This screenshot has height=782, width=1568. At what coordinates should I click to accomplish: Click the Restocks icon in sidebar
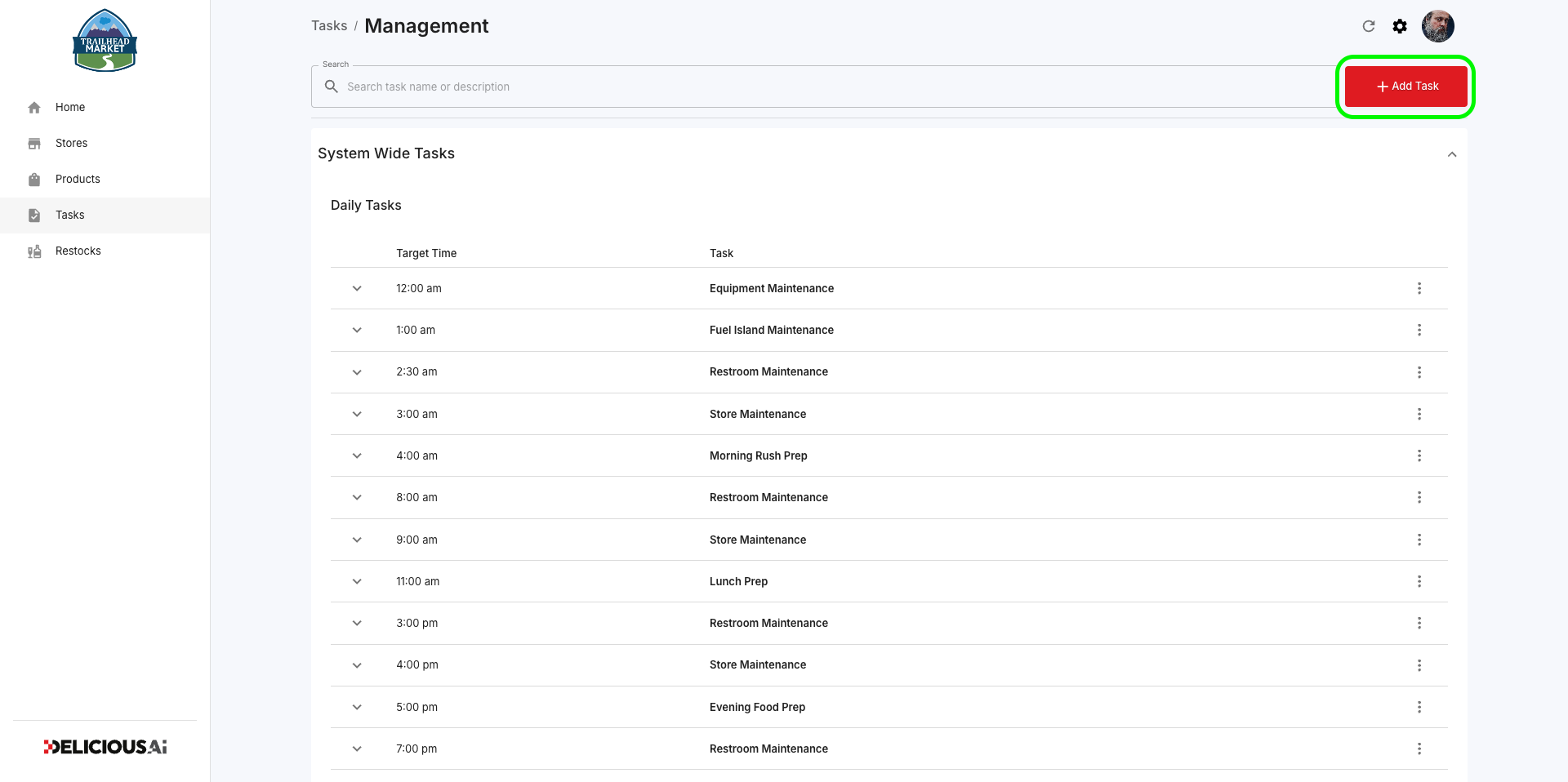coord(34,251)
